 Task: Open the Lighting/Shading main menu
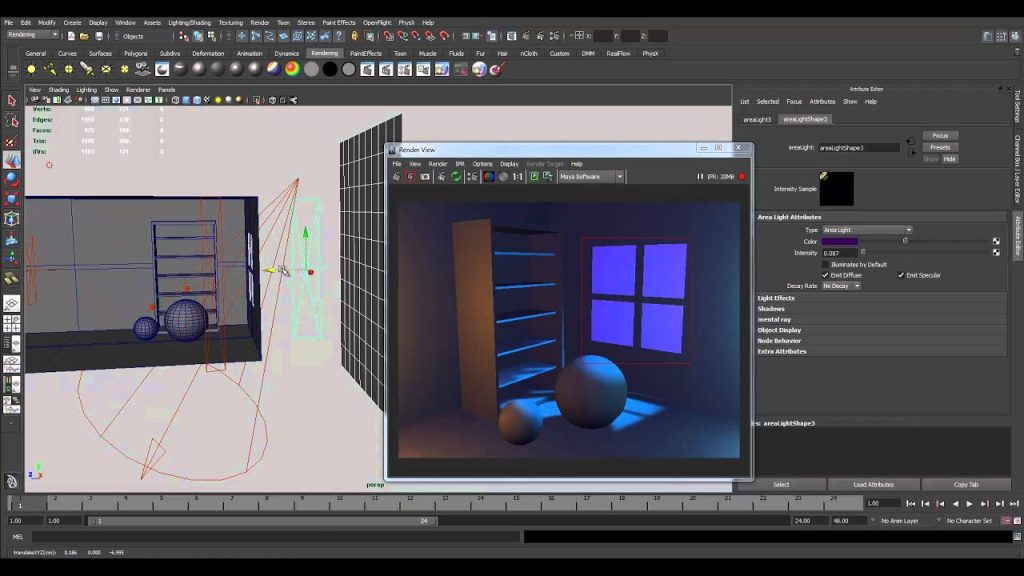[189, 22]
